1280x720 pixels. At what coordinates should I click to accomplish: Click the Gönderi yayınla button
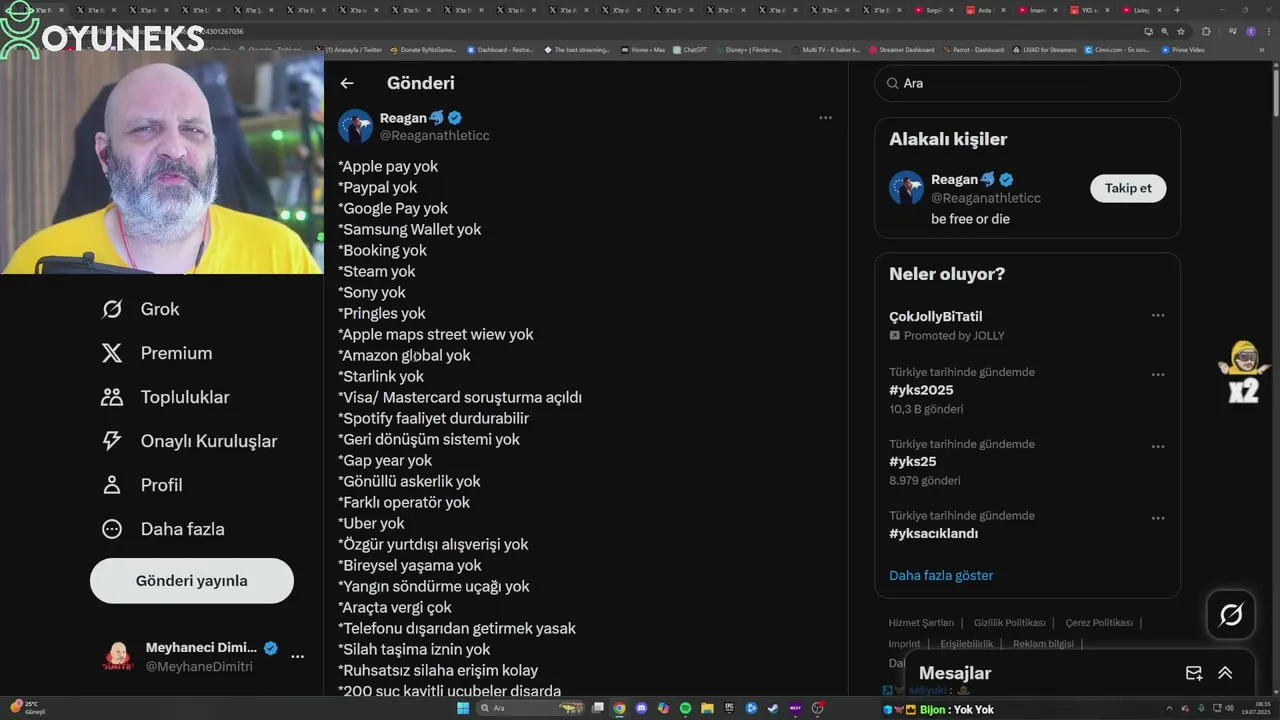[192, 581]
